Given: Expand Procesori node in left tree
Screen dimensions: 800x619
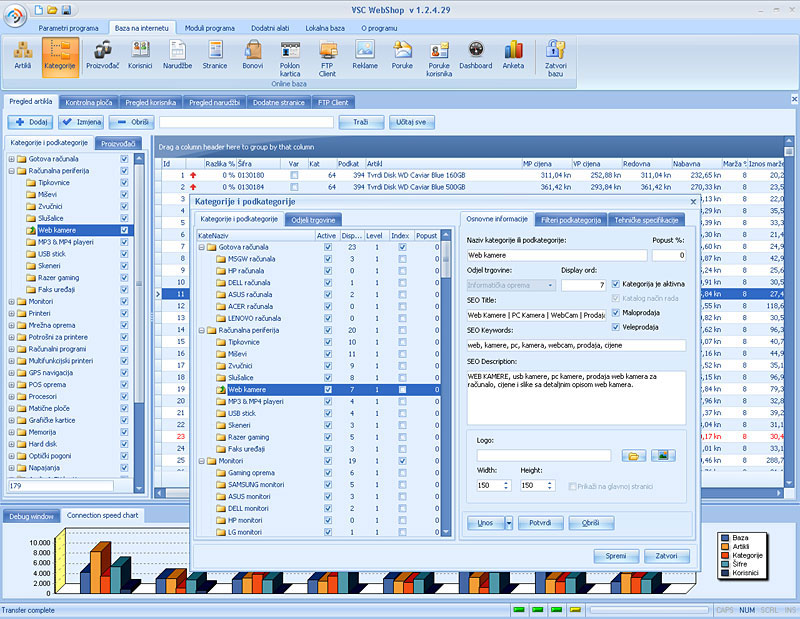Looking at the screenshot, I should [x=11, y=397].
